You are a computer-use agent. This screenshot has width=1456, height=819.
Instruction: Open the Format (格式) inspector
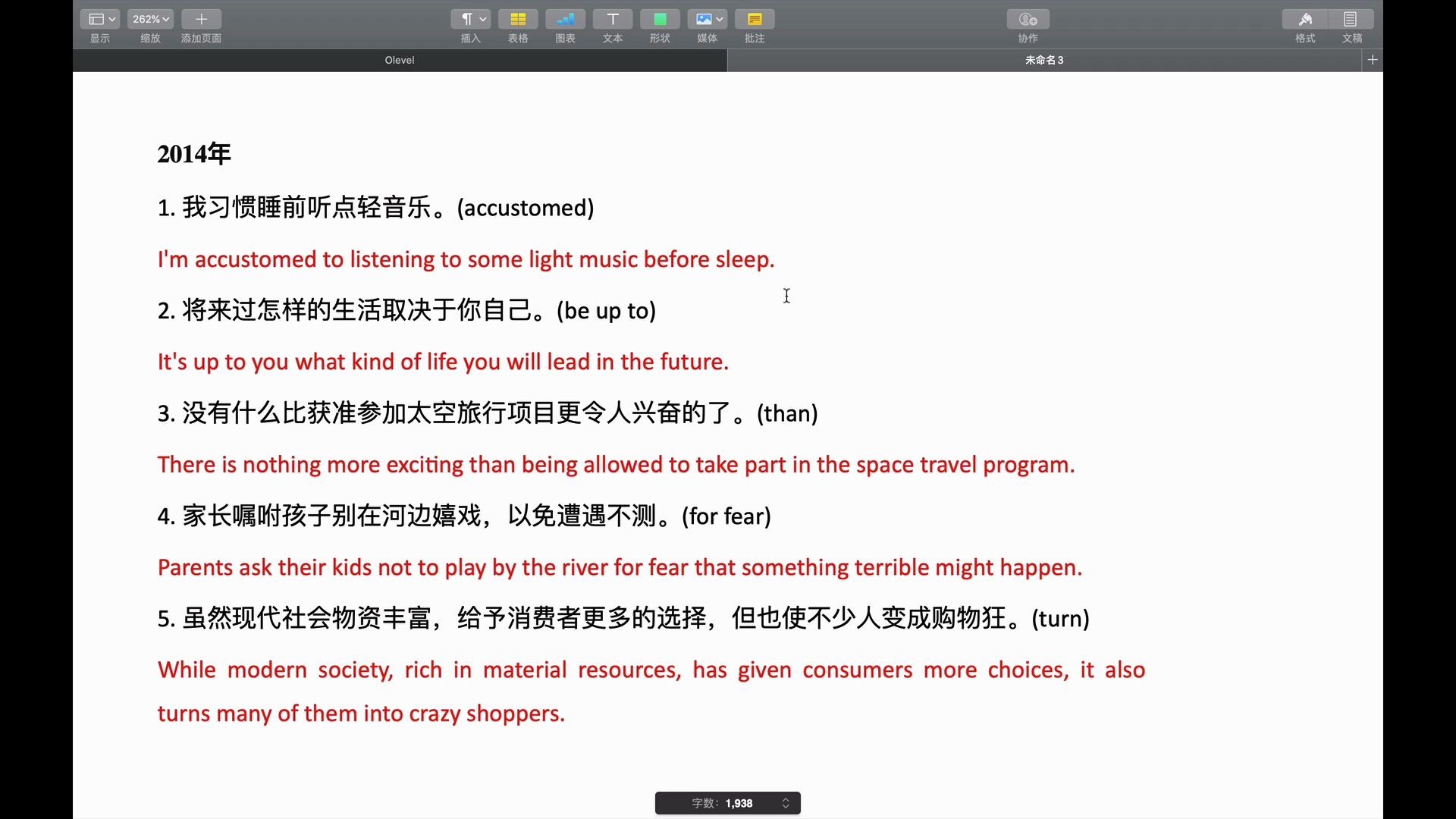pyautogui.click(x=1305, y=19)
